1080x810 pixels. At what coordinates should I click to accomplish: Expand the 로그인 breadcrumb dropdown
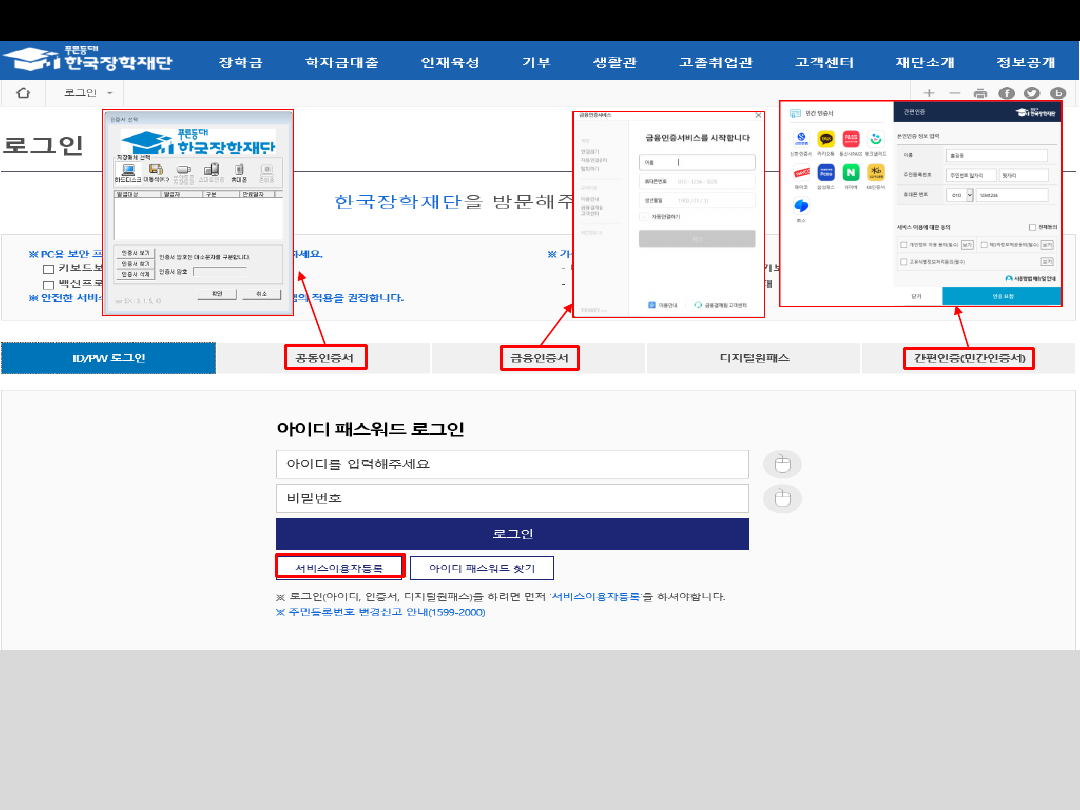(x=109, y=93)
